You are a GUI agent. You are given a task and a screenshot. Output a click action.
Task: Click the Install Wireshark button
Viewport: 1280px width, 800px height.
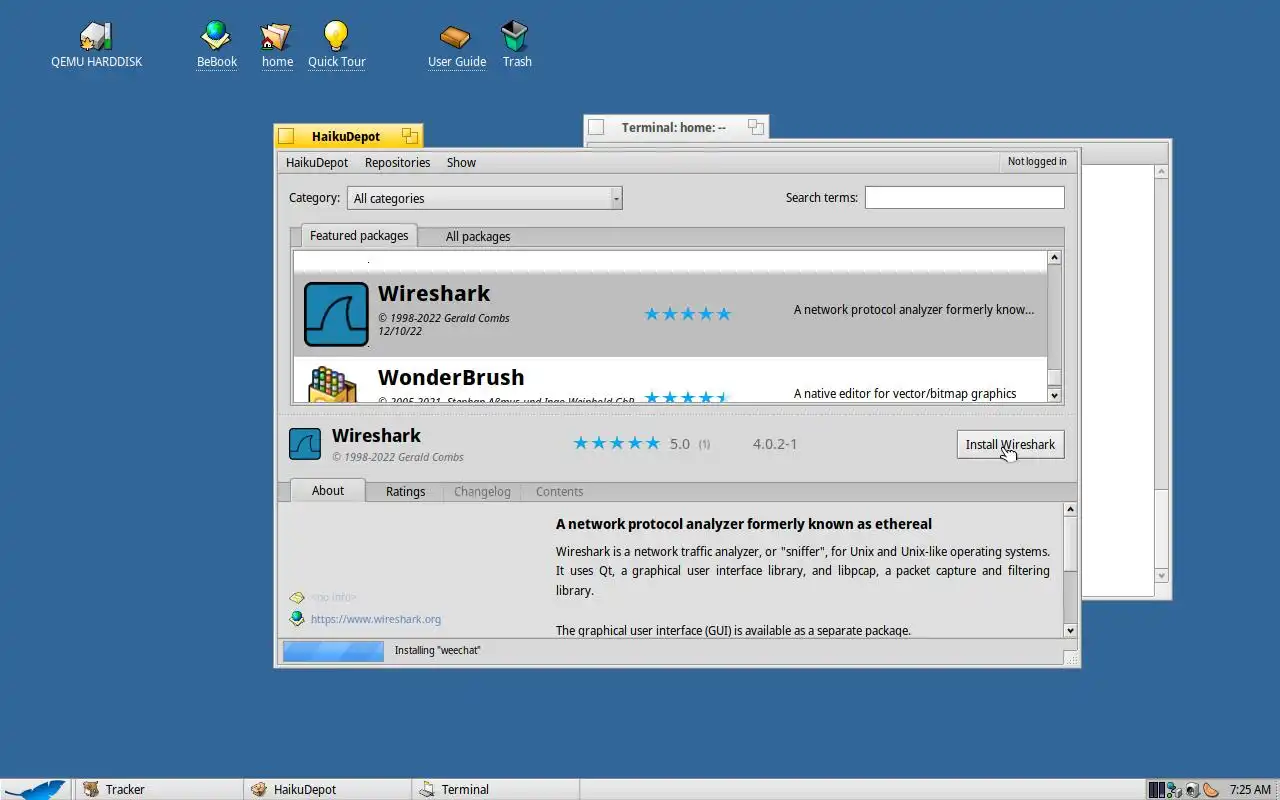tap(1010, 444)
